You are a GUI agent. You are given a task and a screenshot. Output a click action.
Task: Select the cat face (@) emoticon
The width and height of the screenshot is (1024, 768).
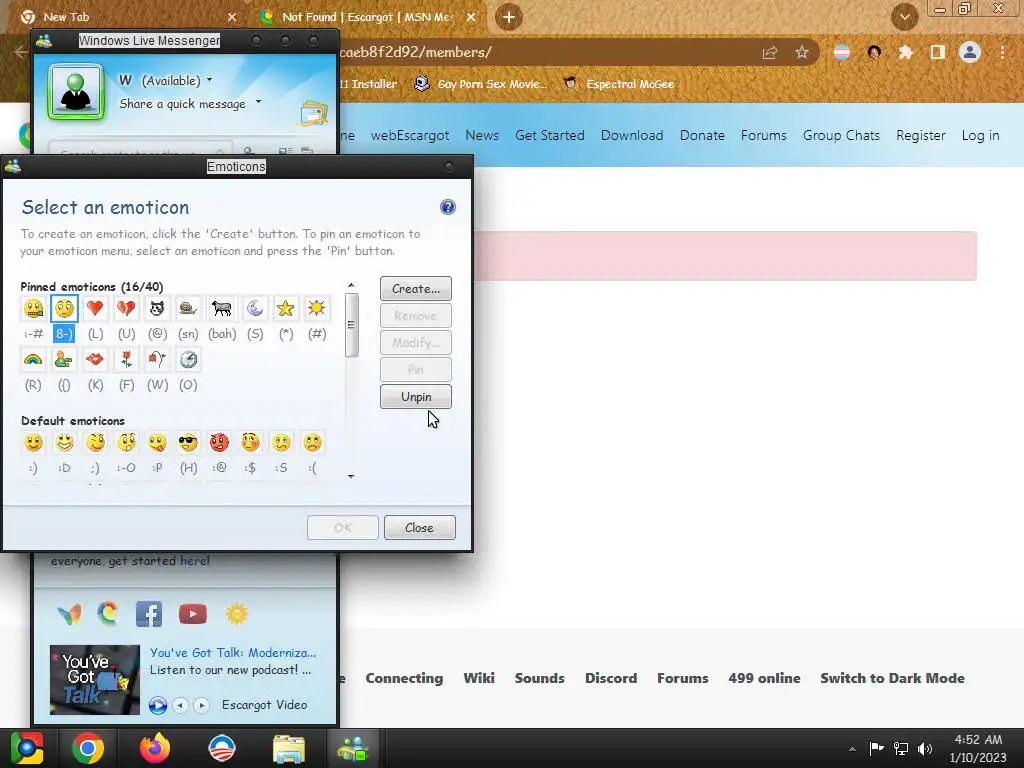[x=157, y=308]
